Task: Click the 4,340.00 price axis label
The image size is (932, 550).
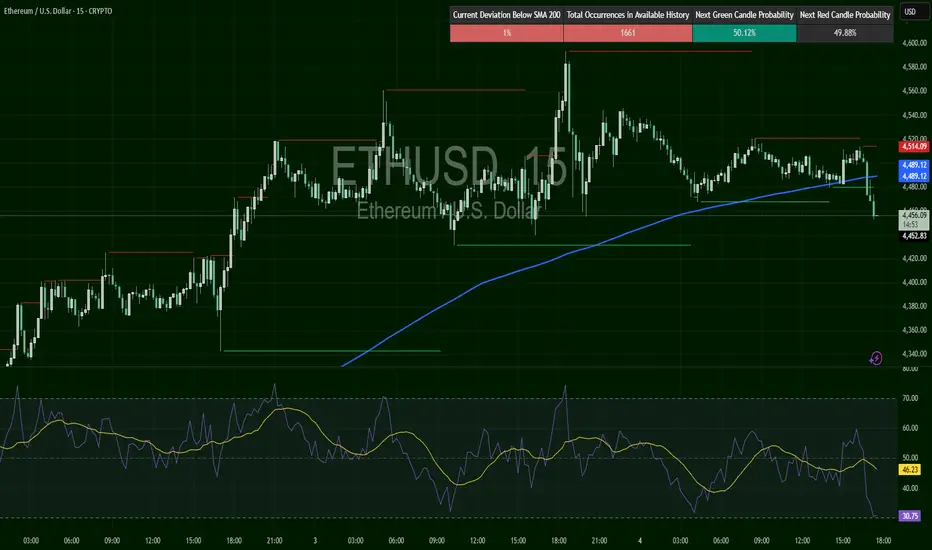Action: point(914,354)
